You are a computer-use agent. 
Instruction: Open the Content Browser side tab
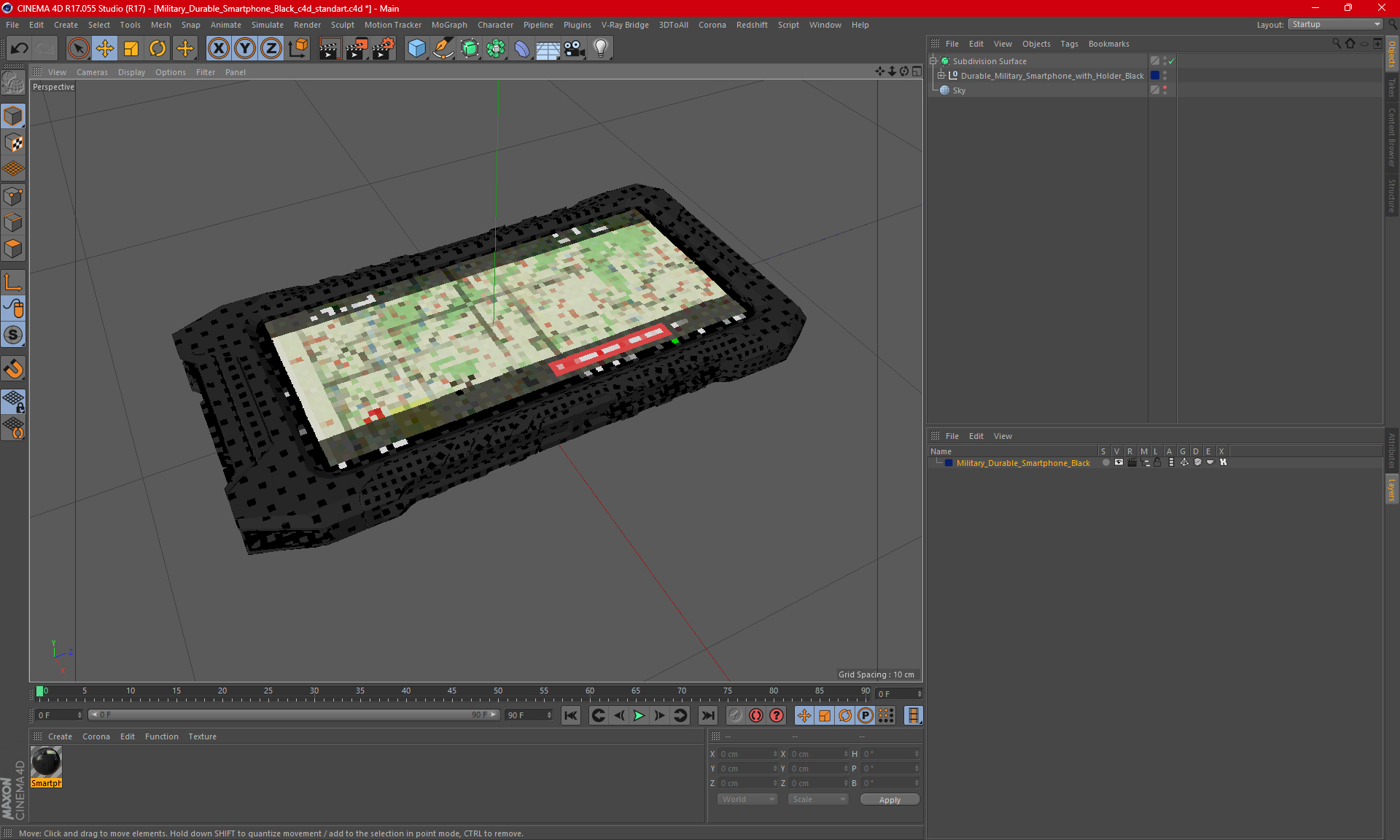point(1391,137)
